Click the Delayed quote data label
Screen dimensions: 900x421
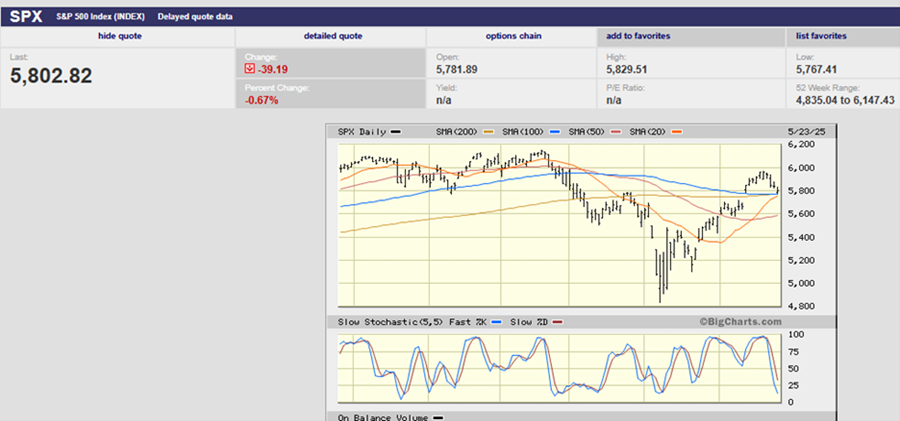pos(195,17)
